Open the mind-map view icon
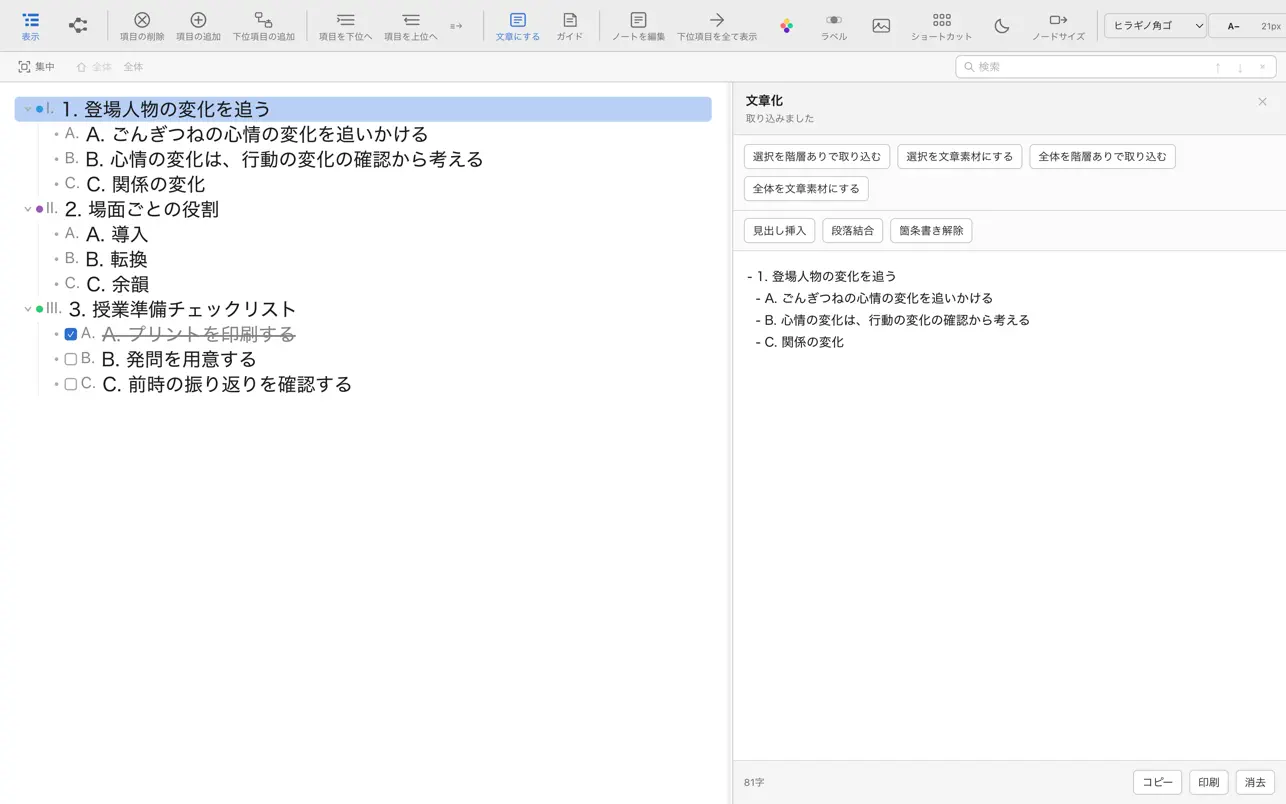Image resolution: width=1286 pixels, height=804 pixels. tap(78, 26)
